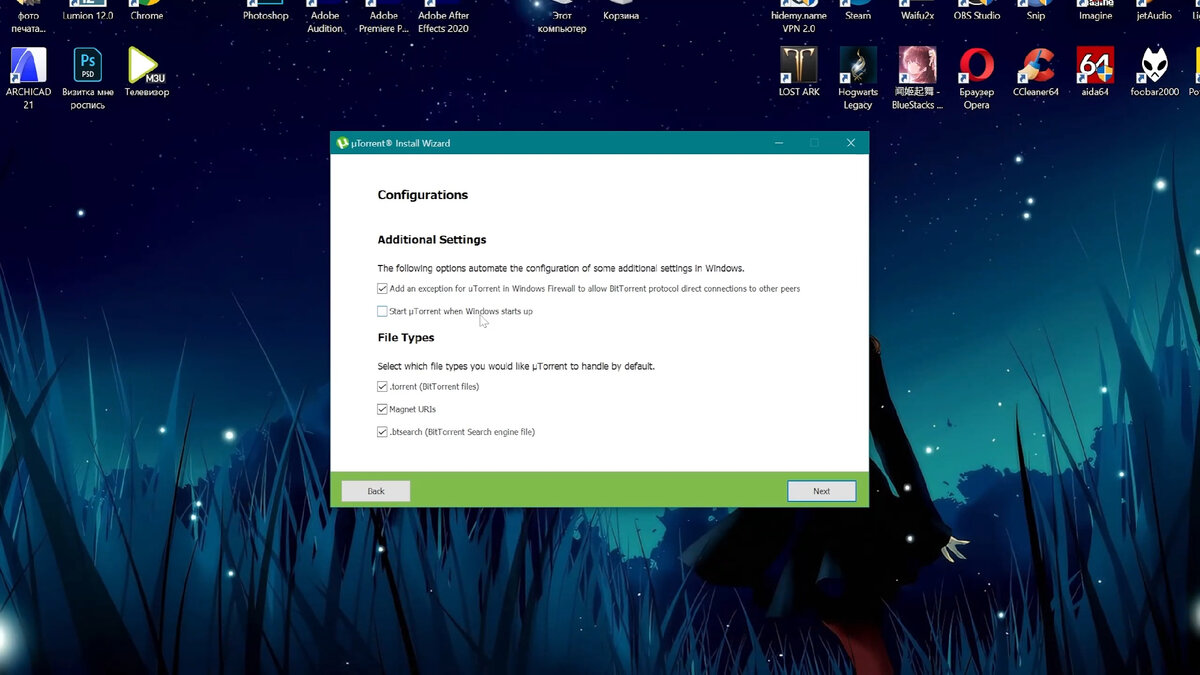Continue the install with Next button
1200x675 pixels.
point(821,491)
